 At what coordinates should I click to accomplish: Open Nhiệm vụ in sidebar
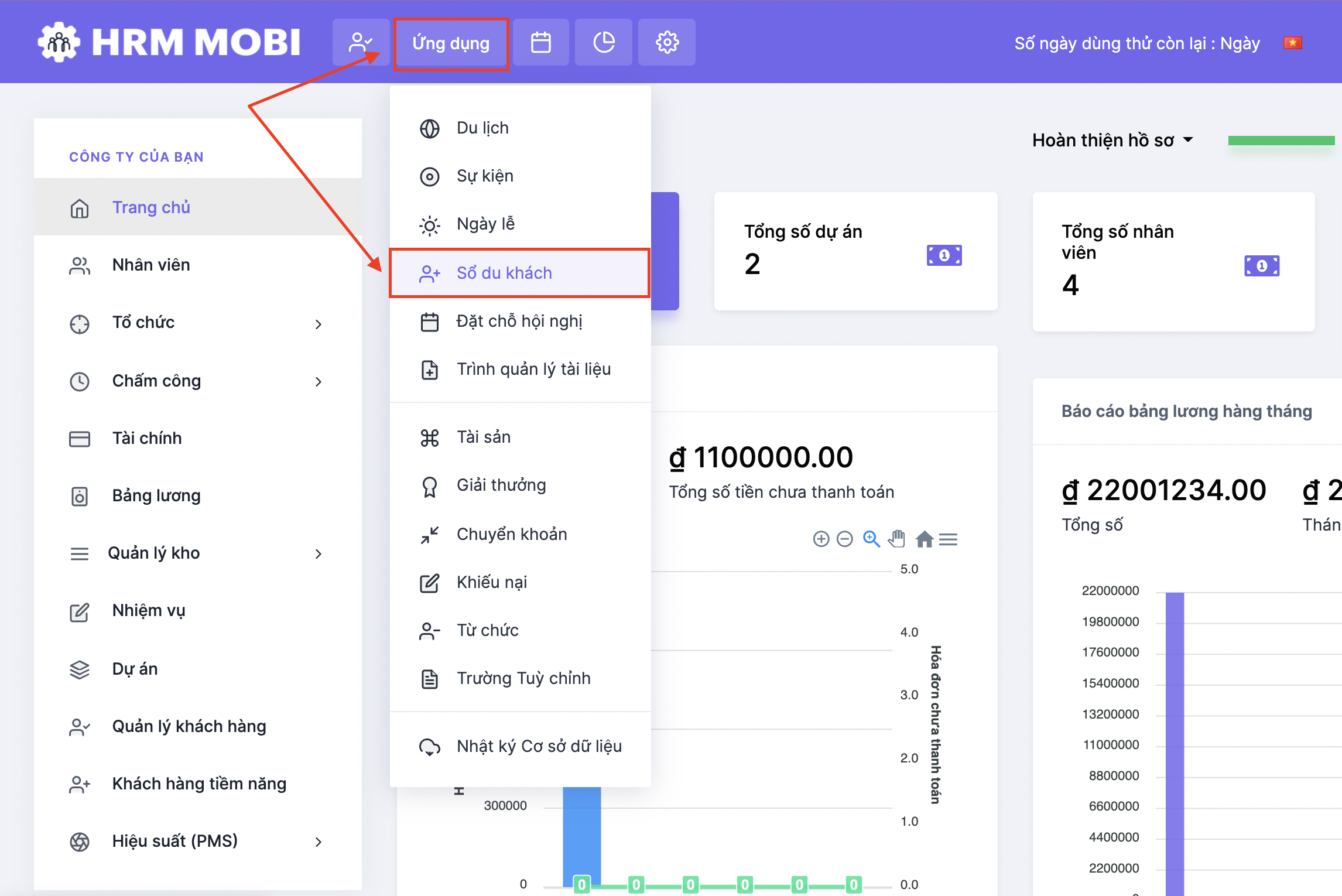pos(198,610)
